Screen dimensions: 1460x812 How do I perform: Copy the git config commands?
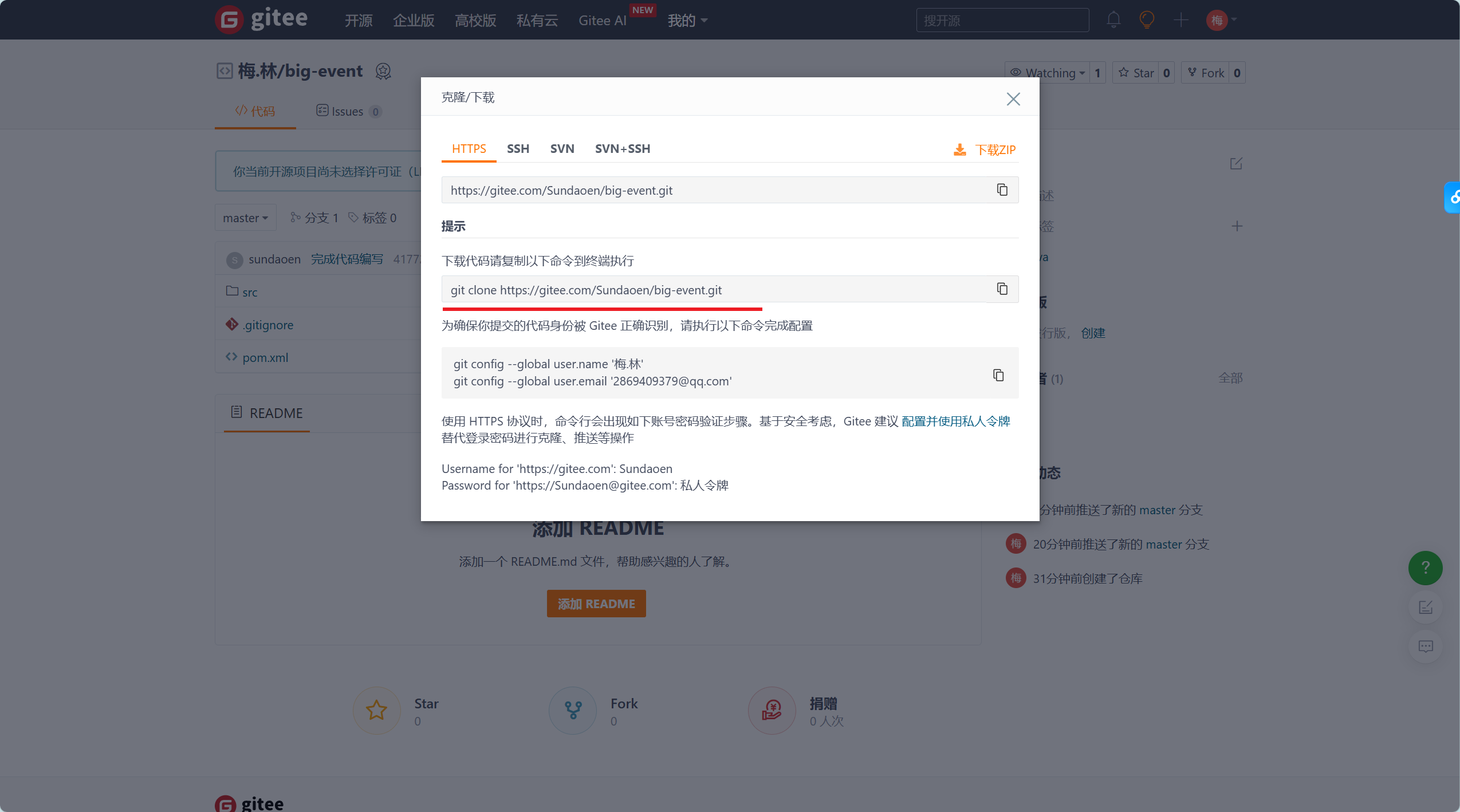coord(998,375)
